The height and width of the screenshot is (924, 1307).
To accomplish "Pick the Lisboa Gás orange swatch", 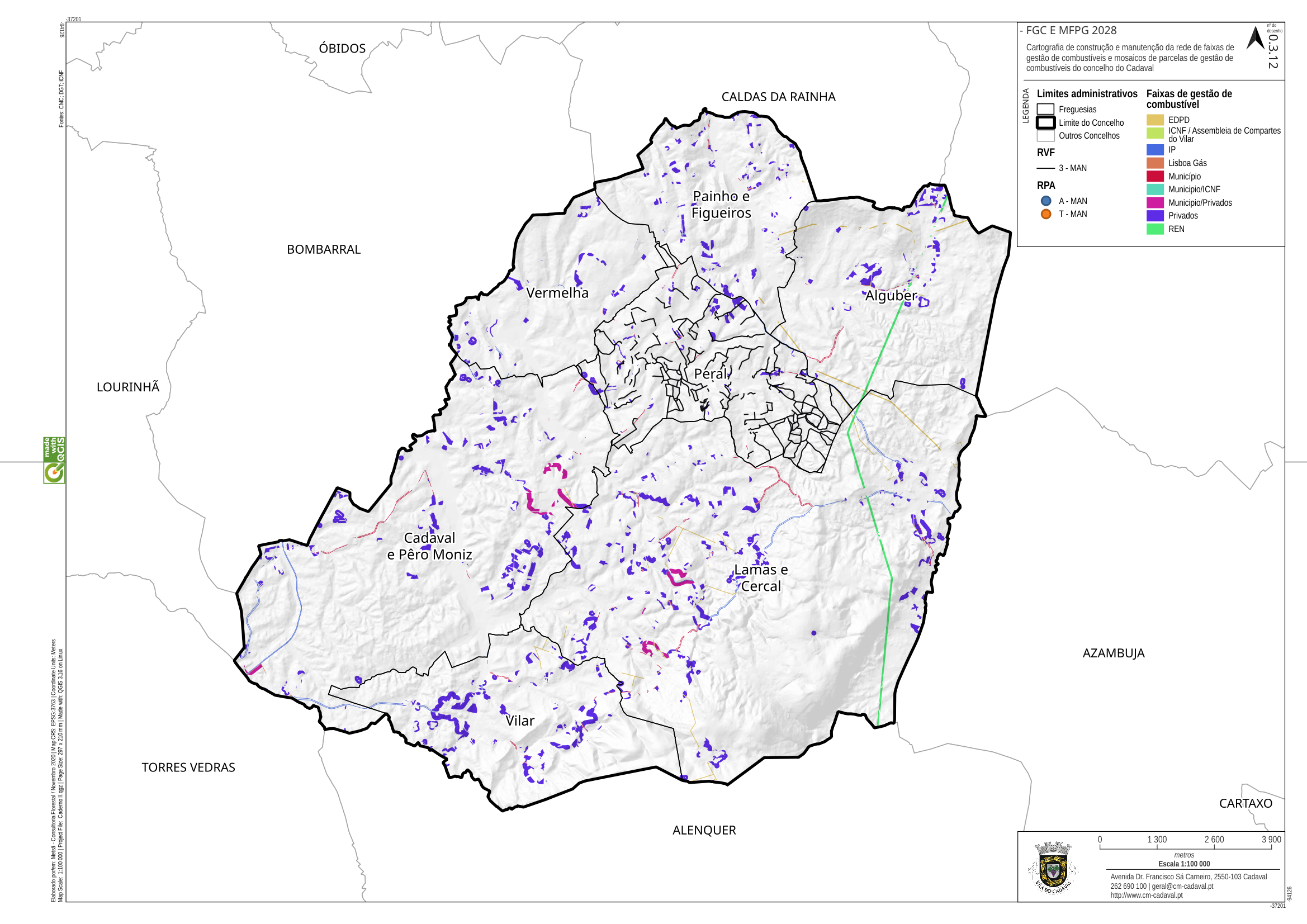I will [x=1155, y=163].
